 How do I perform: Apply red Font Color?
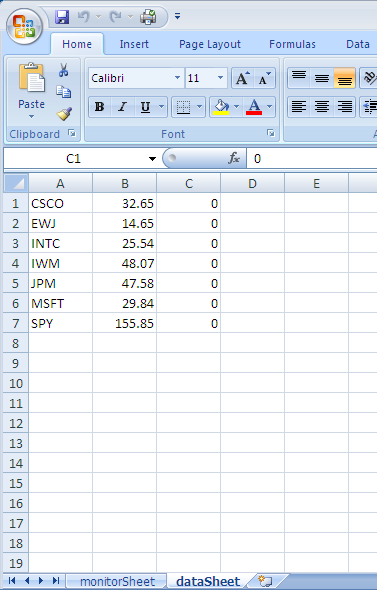click(x=254, y=107)
